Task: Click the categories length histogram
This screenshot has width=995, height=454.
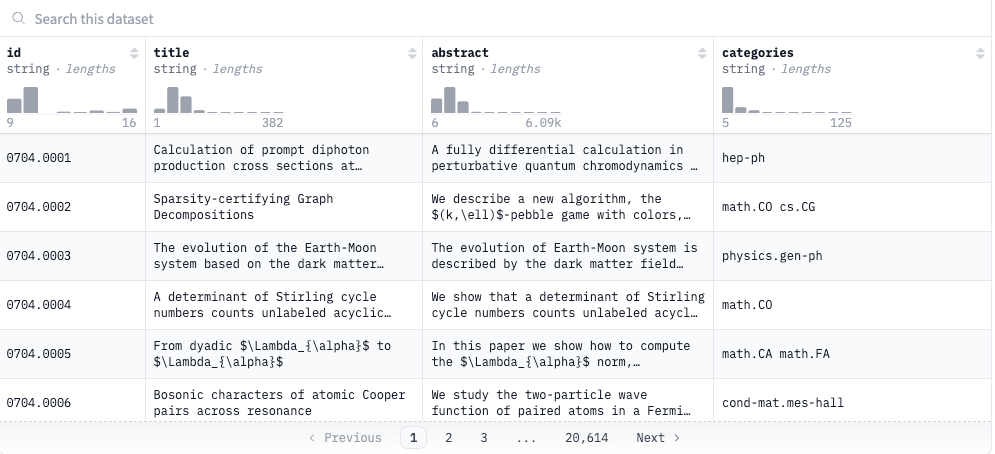Action: [786, 100]
